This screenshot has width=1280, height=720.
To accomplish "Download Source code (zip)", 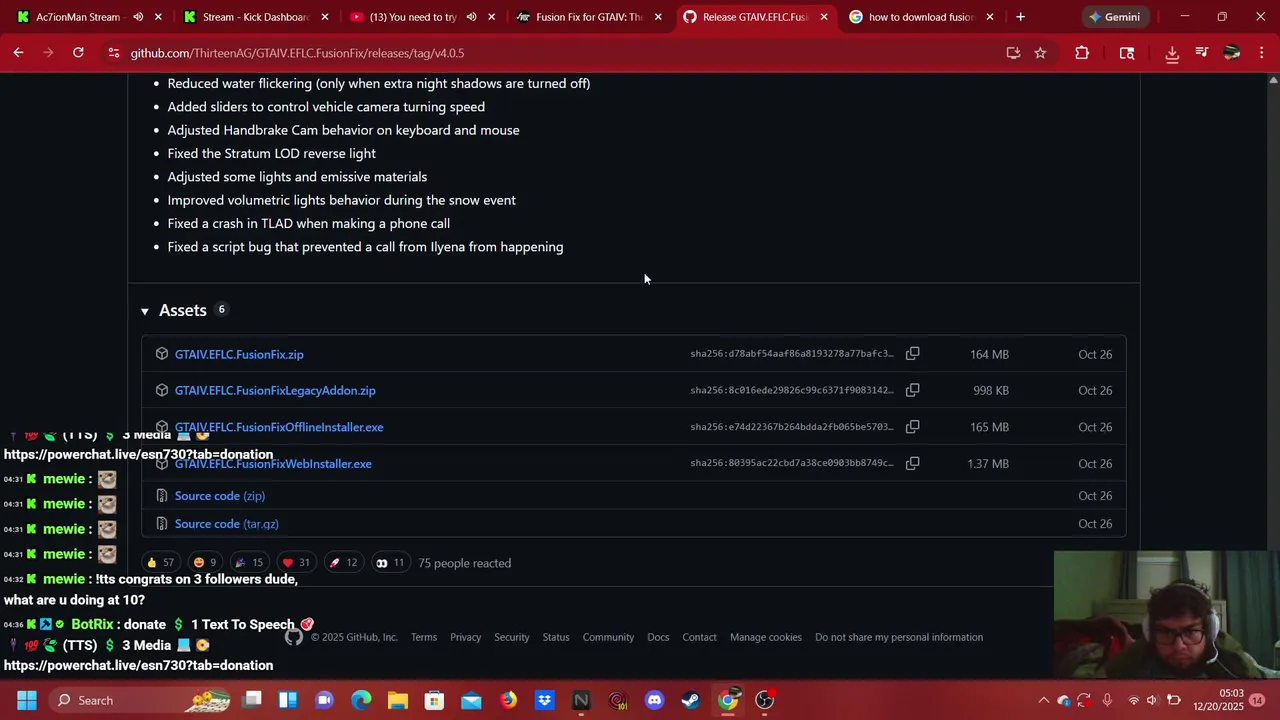I will point(220,496).
